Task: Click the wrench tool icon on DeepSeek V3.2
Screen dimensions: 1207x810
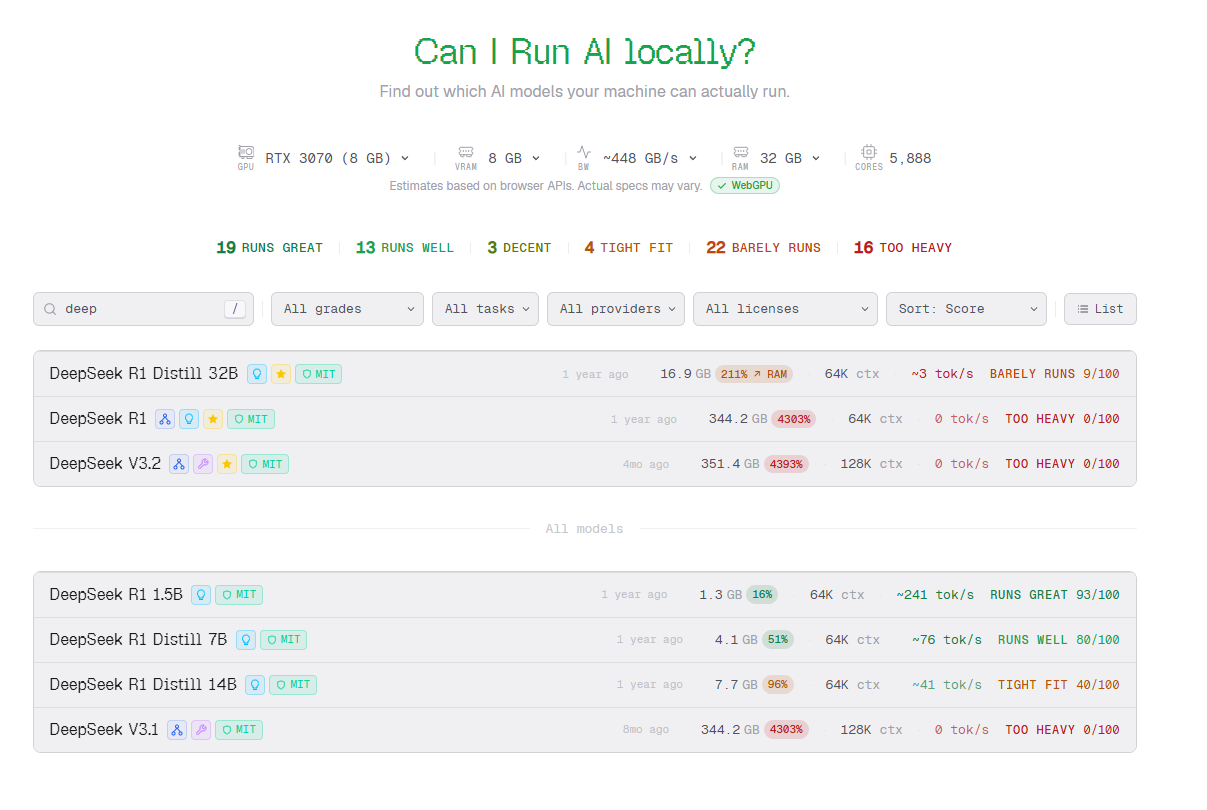Action: 203,464
